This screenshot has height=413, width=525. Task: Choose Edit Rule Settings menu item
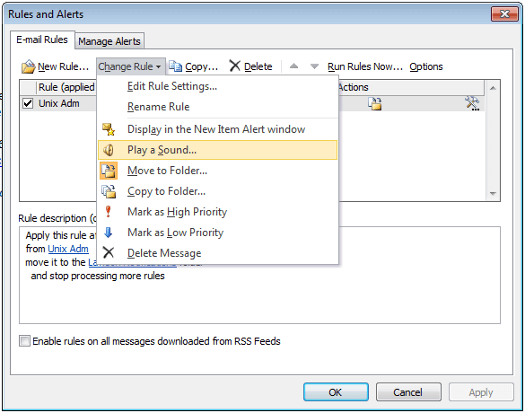click(172, 86)
